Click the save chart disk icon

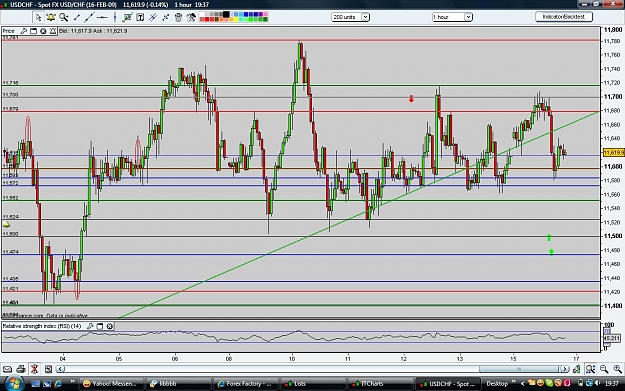48,369
